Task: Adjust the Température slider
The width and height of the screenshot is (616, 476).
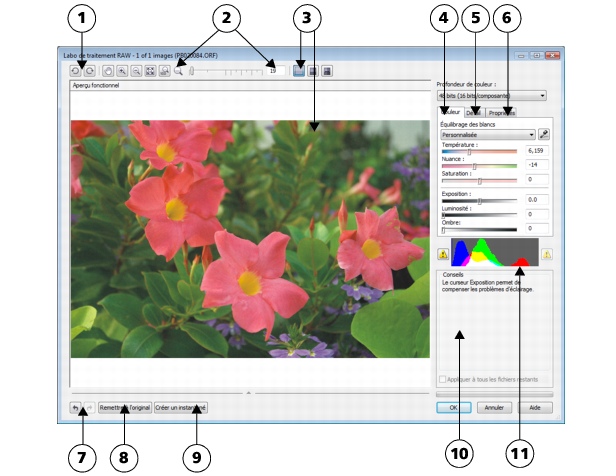Action: click(x=479, y=152)
